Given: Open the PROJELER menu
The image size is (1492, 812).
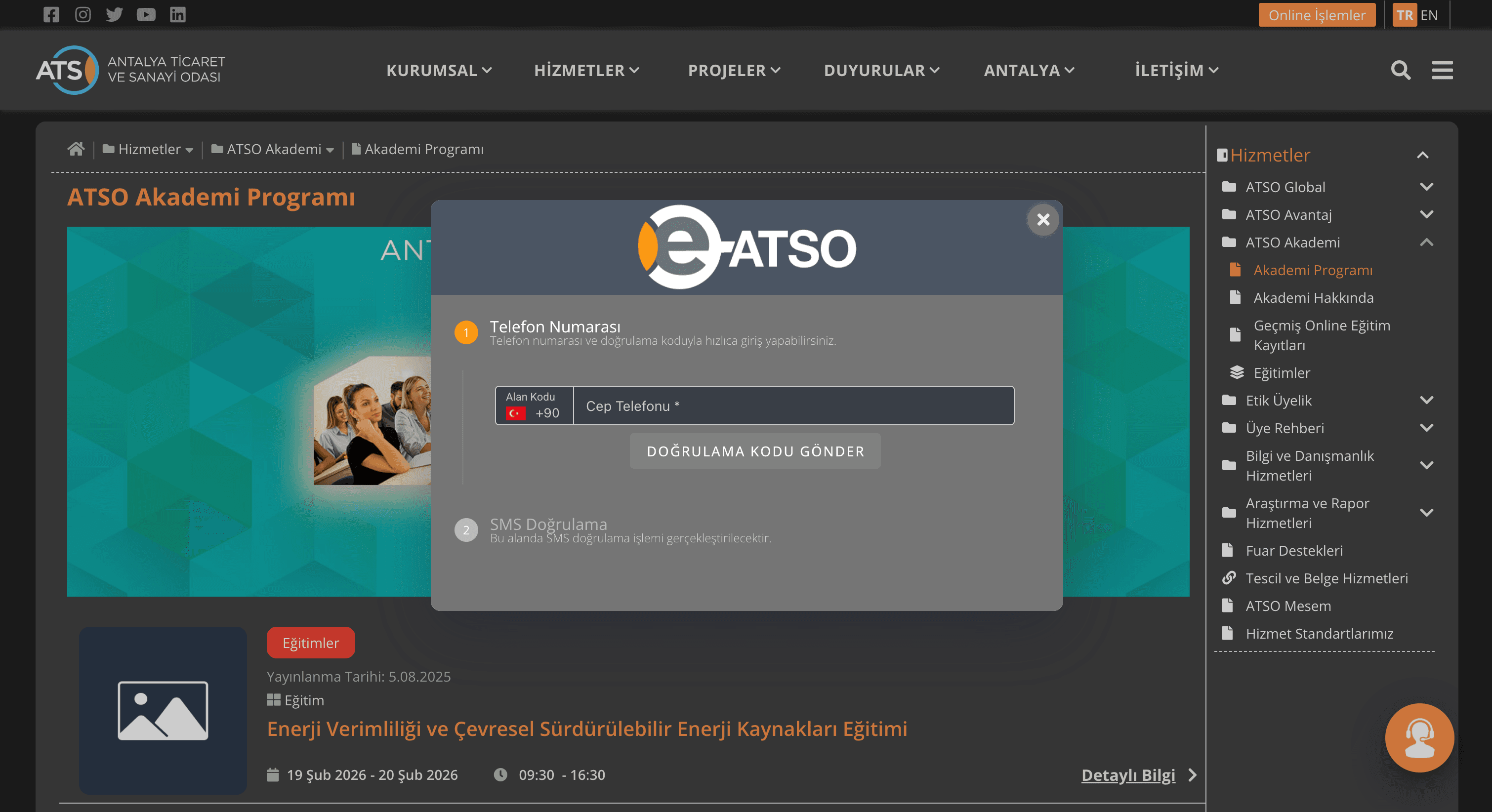Looking at the screenshot, I should click(734, 70).
